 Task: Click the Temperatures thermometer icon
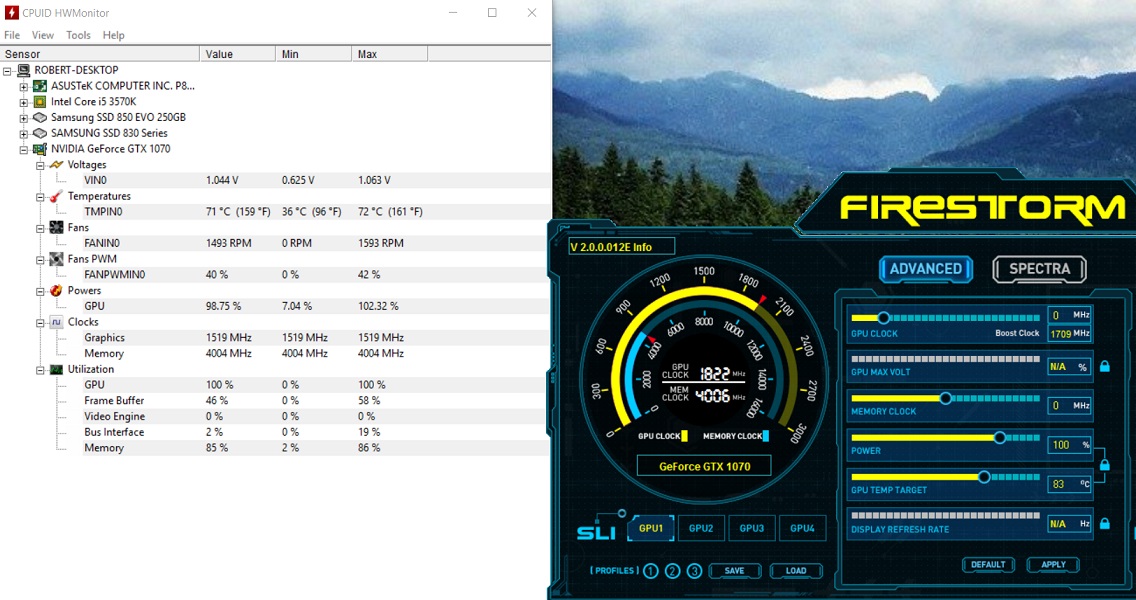[x=57, y=196]
